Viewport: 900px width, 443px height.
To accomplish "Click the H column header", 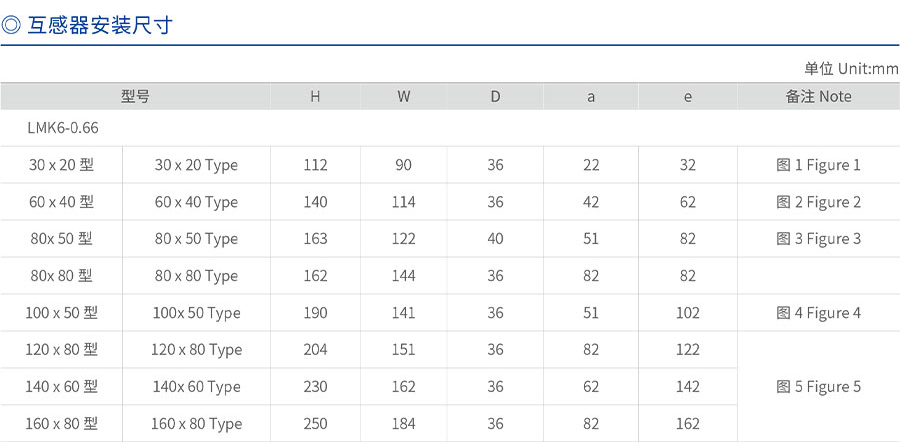I will pyautogui.click(x=315, y=97).
